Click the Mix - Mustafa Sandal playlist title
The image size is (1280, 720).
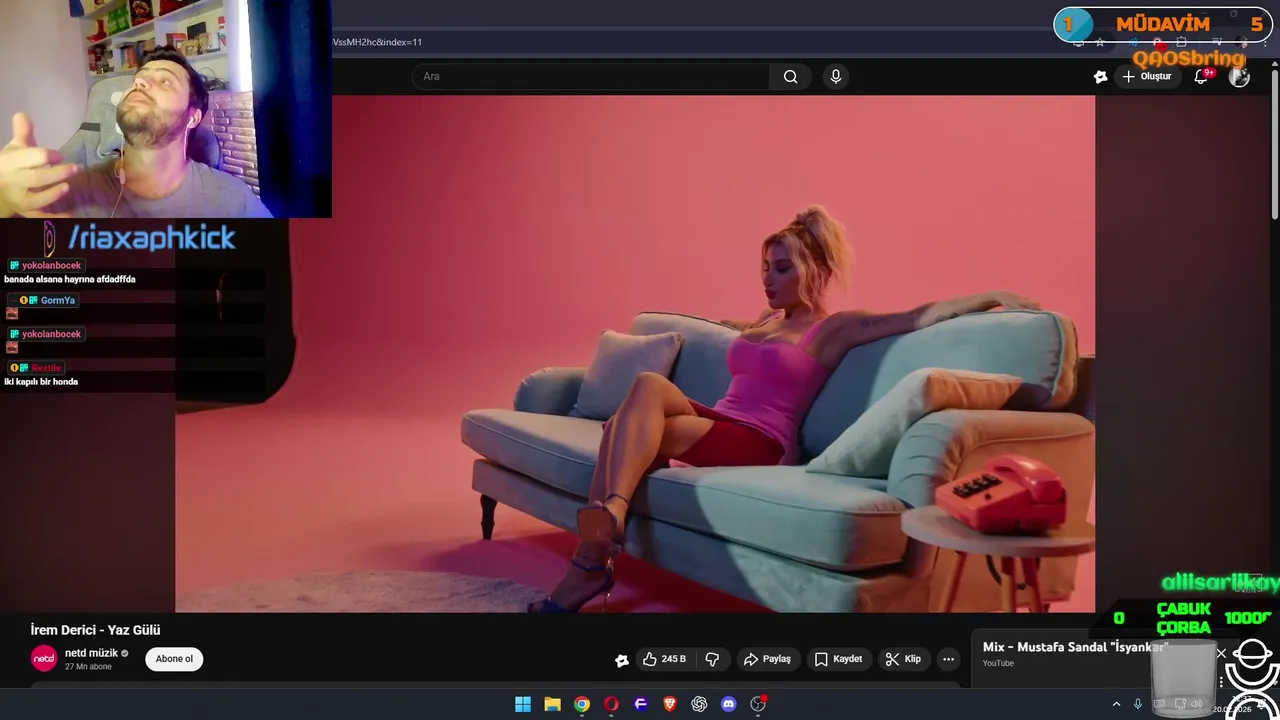tap(1075, 647)
